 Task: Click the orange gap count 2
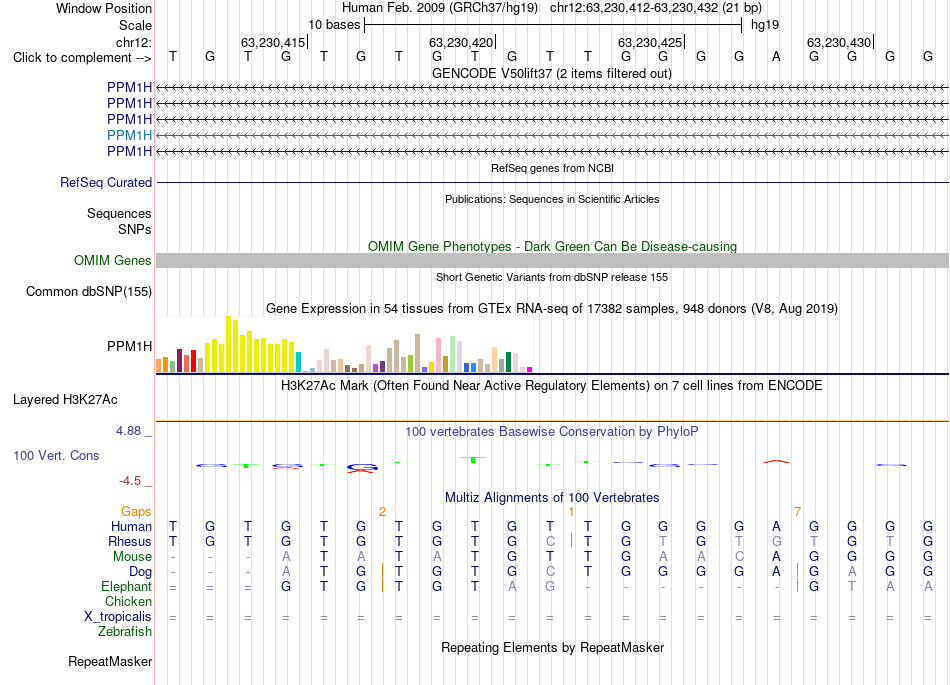[382, 512]
